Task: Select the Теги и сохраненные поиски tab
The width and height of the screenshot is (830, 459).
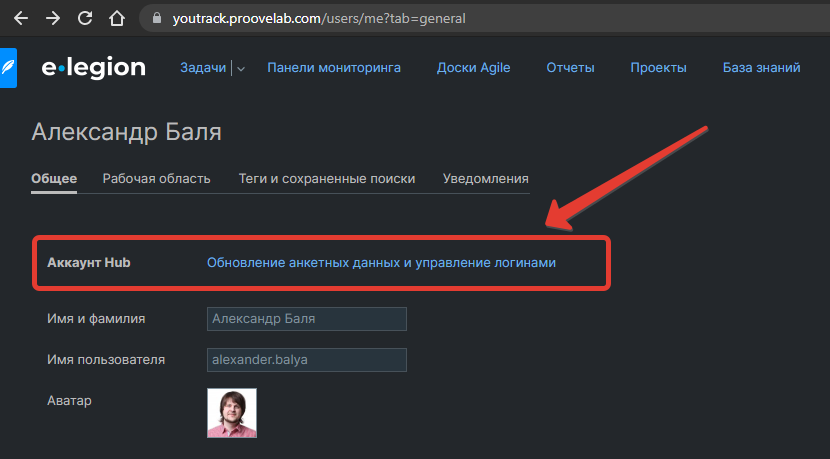Action: point(326,179)
